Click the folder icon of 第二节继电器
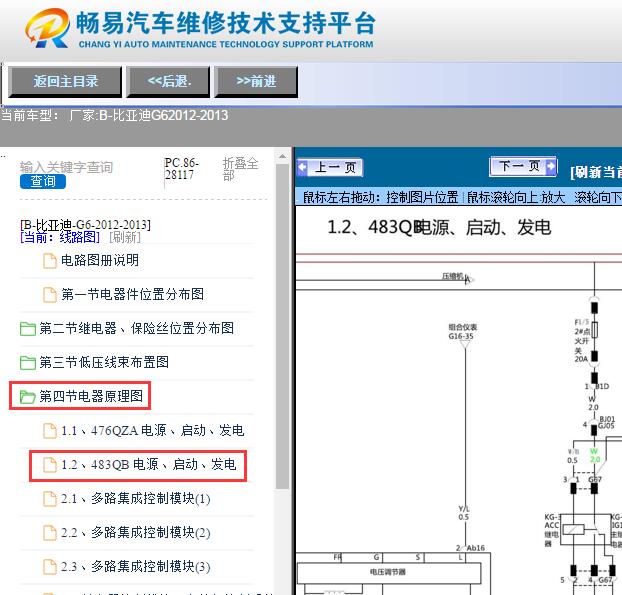Image resolution: width=622 pixels, height=595 pixels. point(27,328)
